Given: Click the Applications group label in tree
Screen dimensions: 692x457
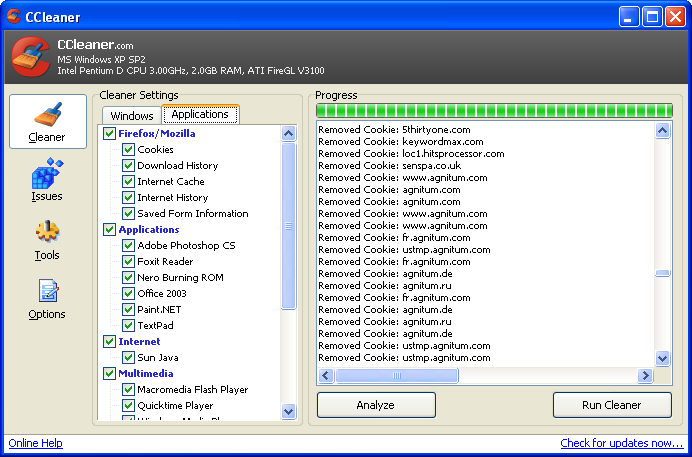Looking at the screenshot, I should (x=149, y=229).
